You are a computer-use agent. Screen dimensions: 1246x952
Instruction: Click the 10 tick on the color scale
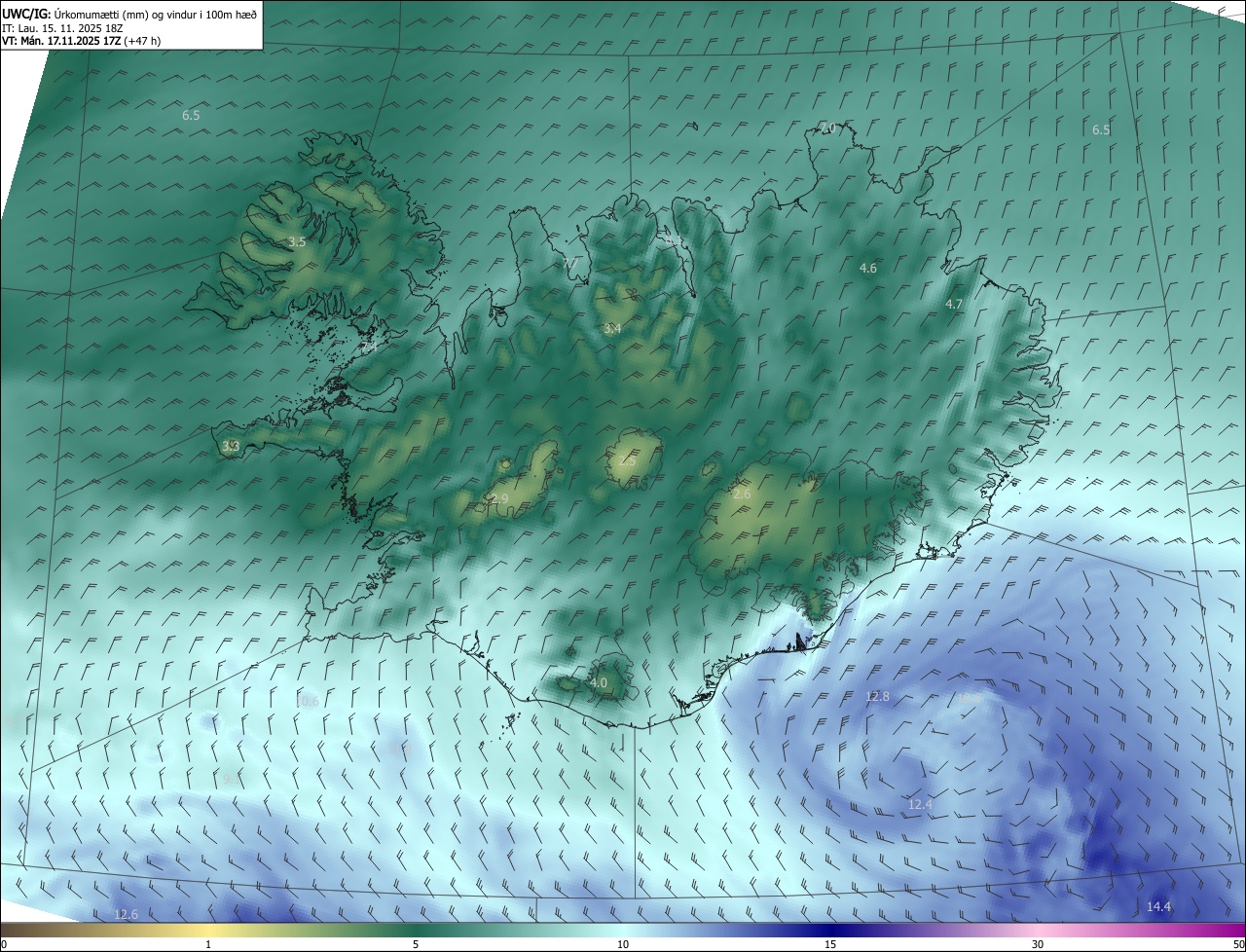pos(623,944)
